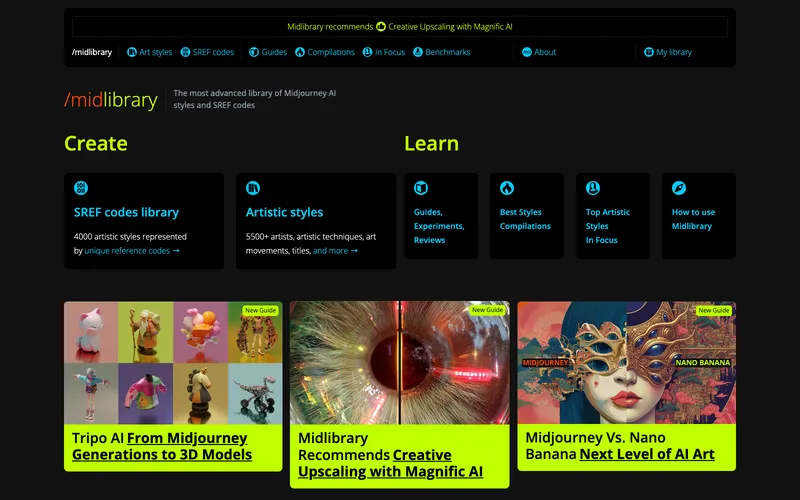Click the My library icon in navbar

tap(648, 52)
